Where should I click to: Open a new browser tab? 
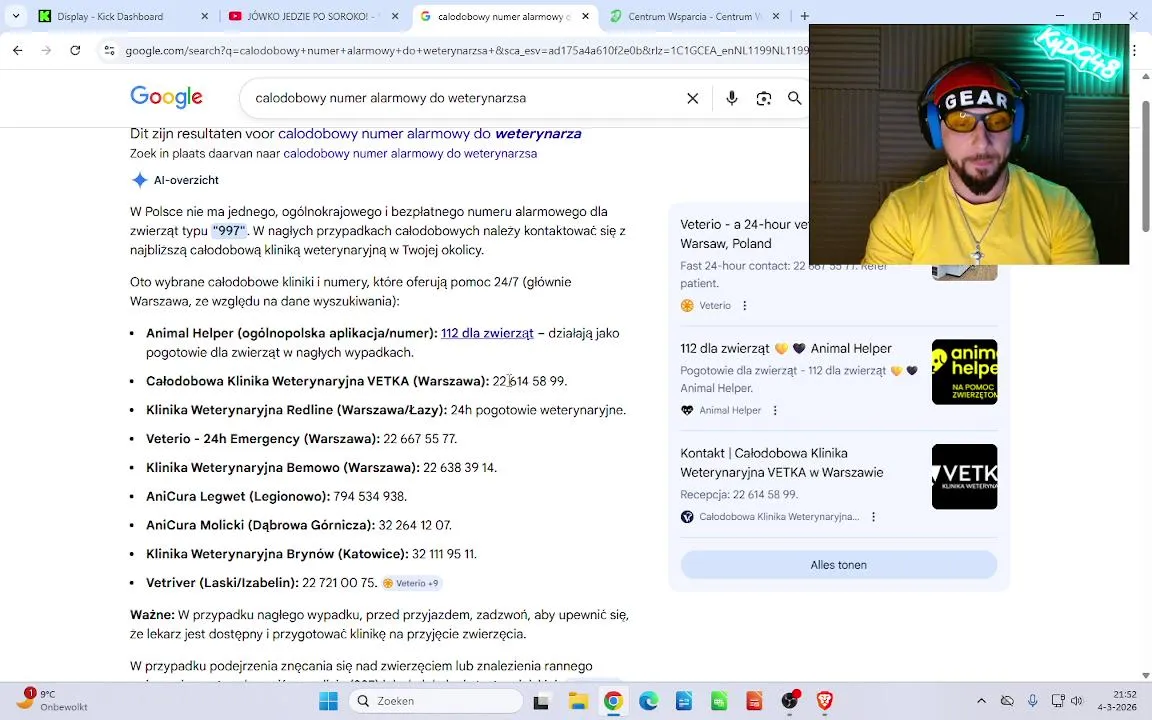click(804, 16)
